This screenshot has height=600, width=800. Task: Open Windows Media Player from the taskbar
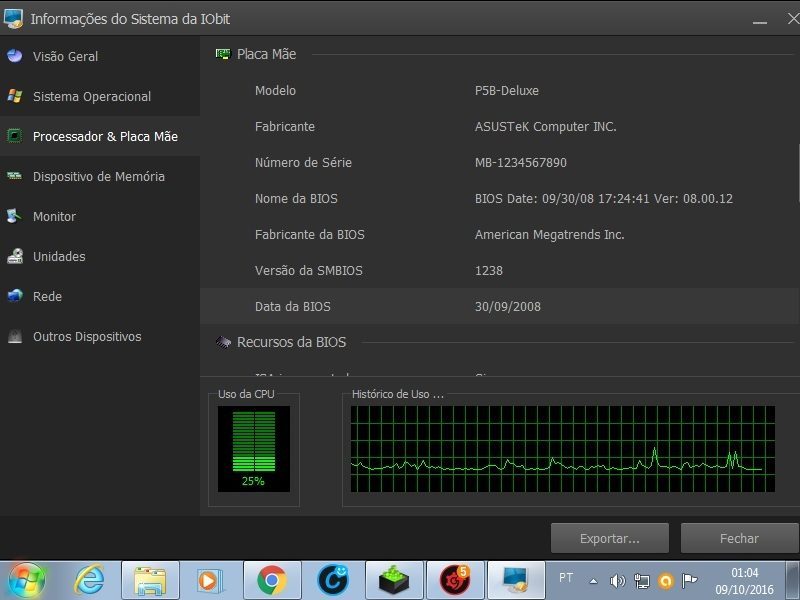pyautogui.click(x=211, y=580)
